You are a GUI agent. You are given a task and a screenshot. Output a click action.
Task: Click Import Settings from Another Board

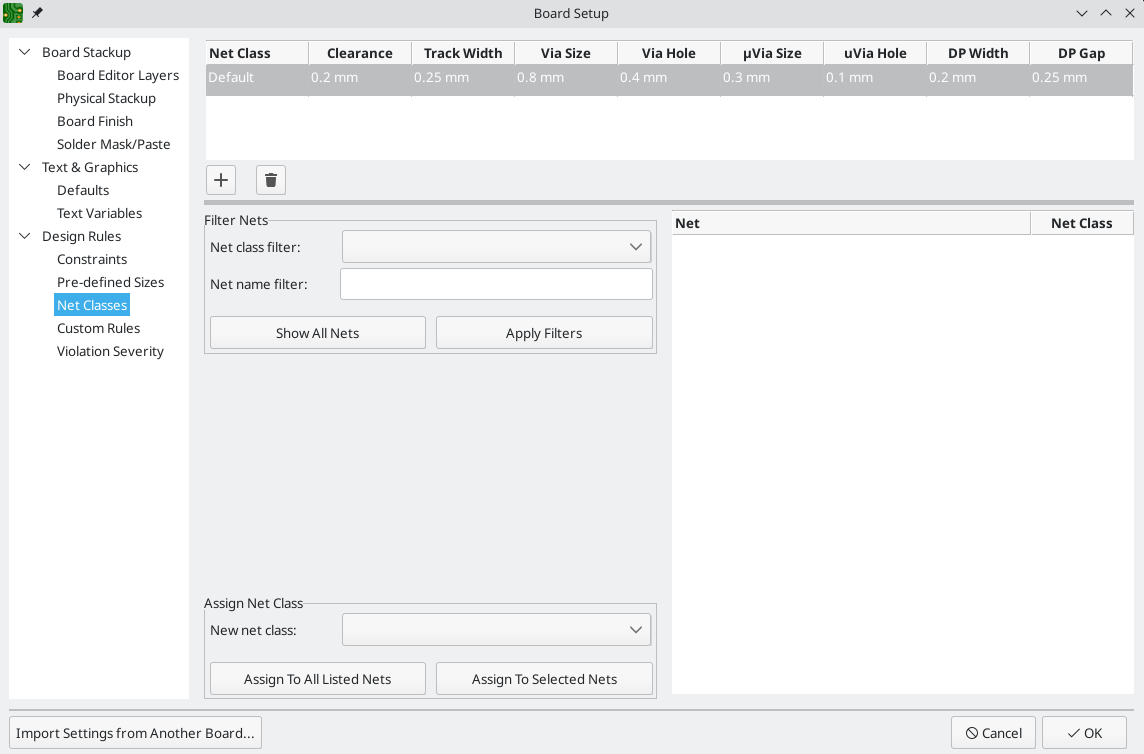[x=135, y=733]
